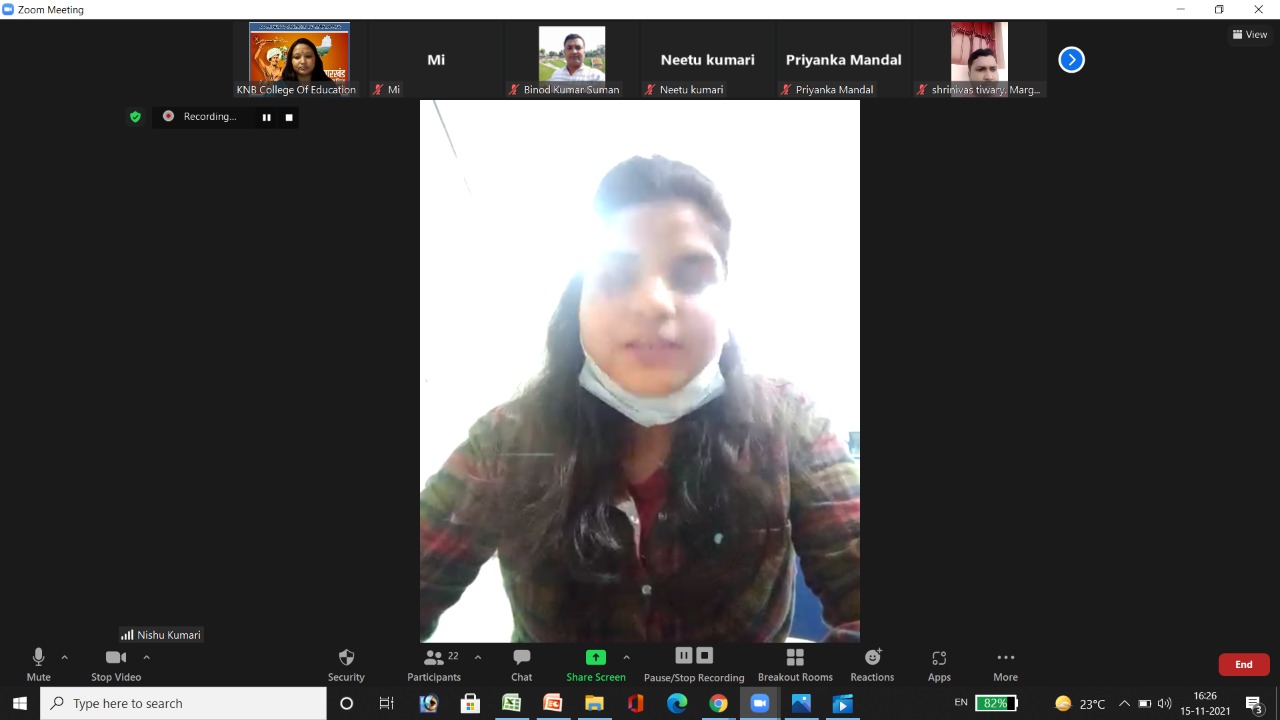Show hidden system tray icons
This screenshot has width=1280, height=720.
coord(1124,704)
